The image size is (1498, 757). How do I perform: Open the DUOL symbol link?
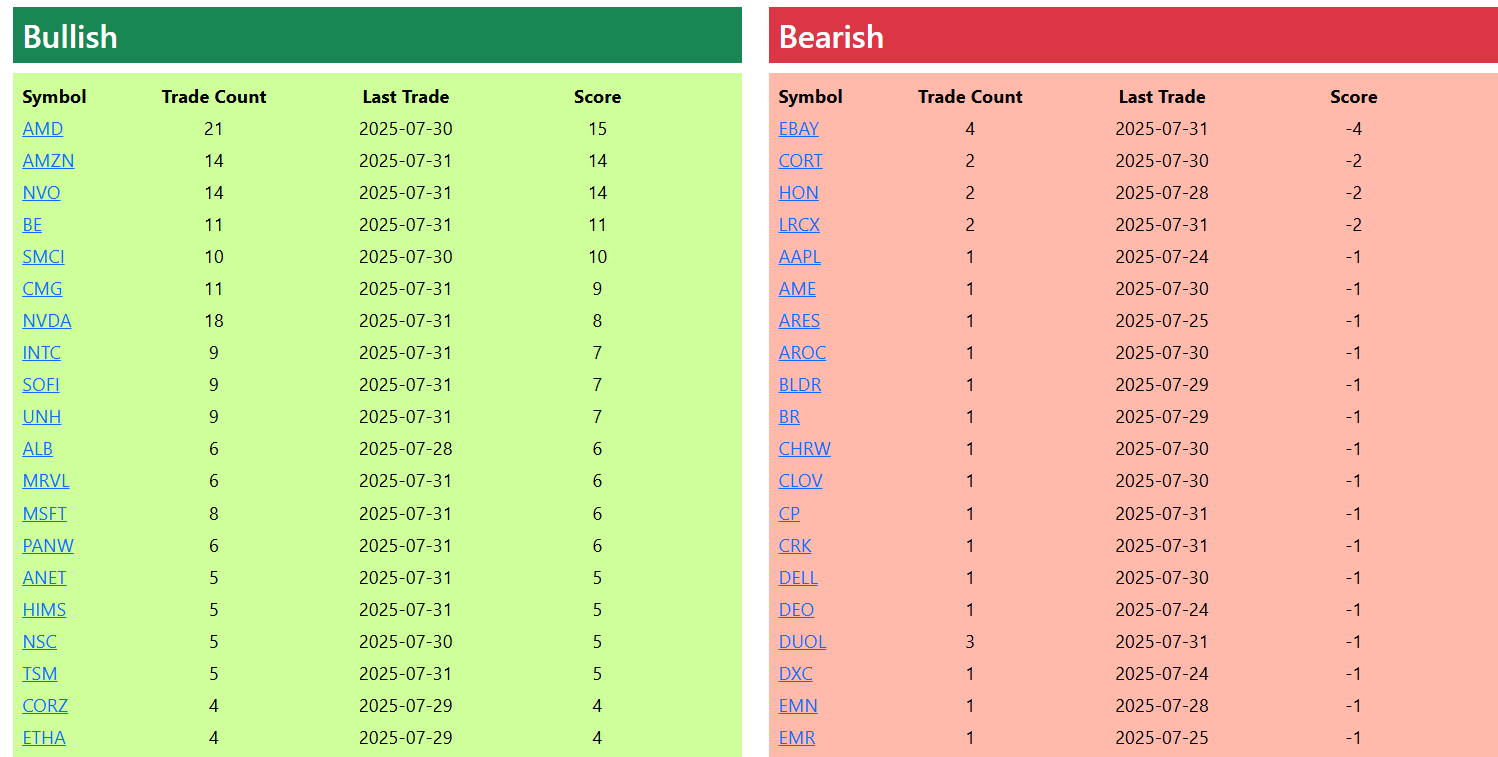tap(802, 642)
